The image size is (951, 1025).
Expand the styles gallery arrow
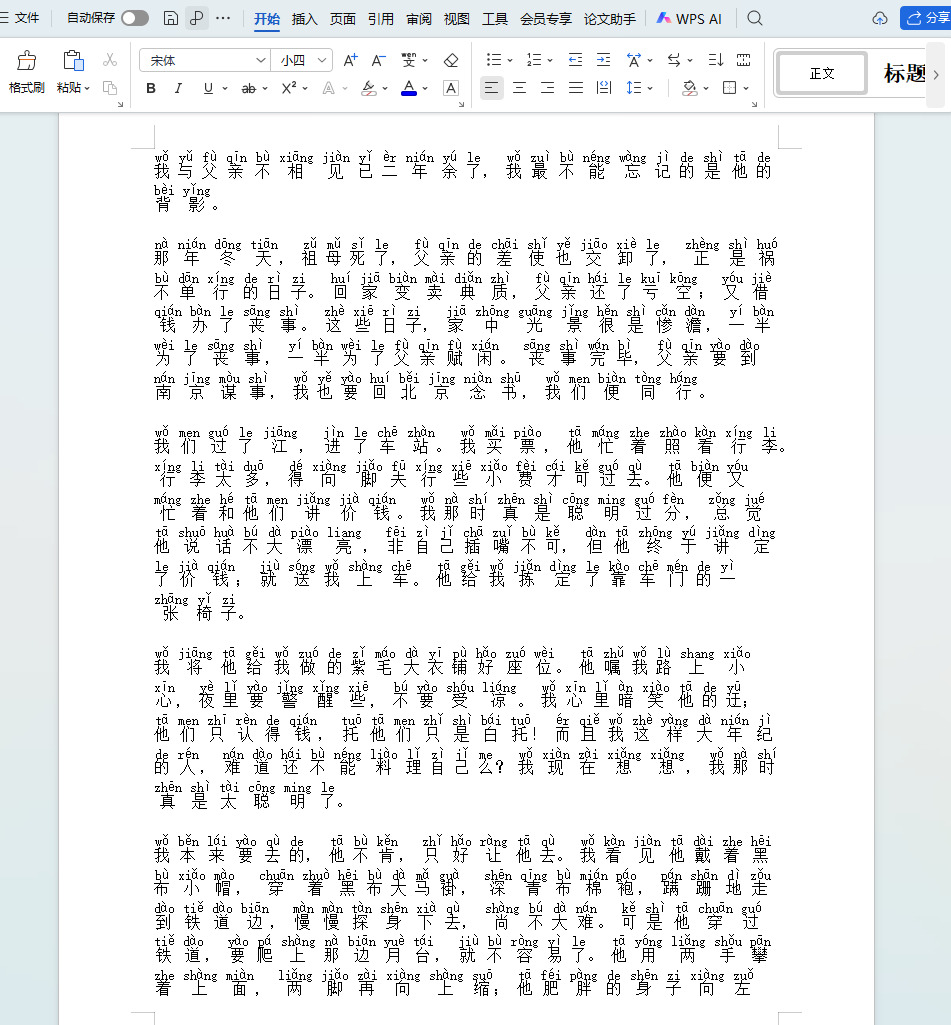936,74
